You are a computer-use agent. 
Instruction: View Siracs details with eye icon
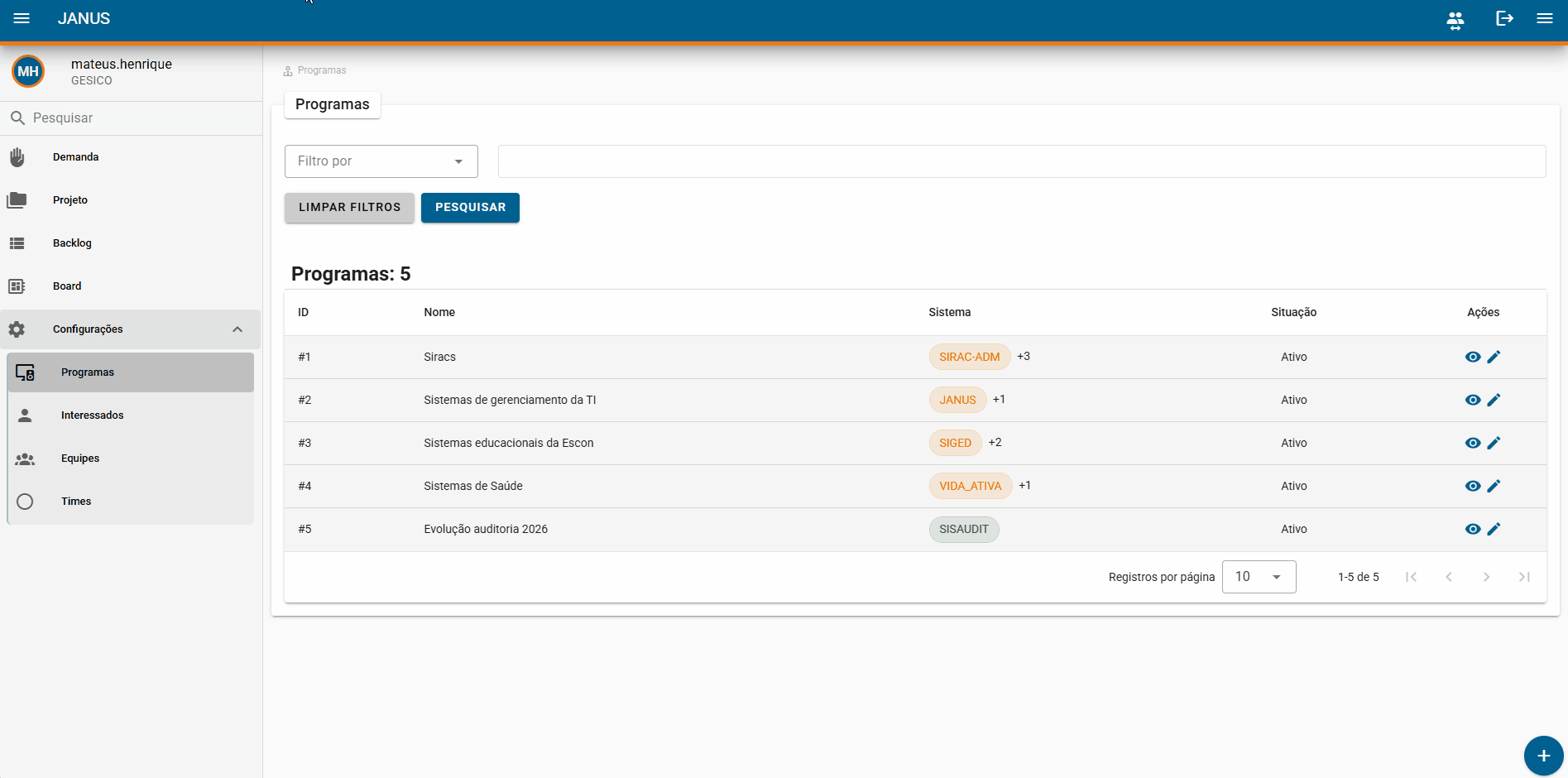click(1473, 357)
